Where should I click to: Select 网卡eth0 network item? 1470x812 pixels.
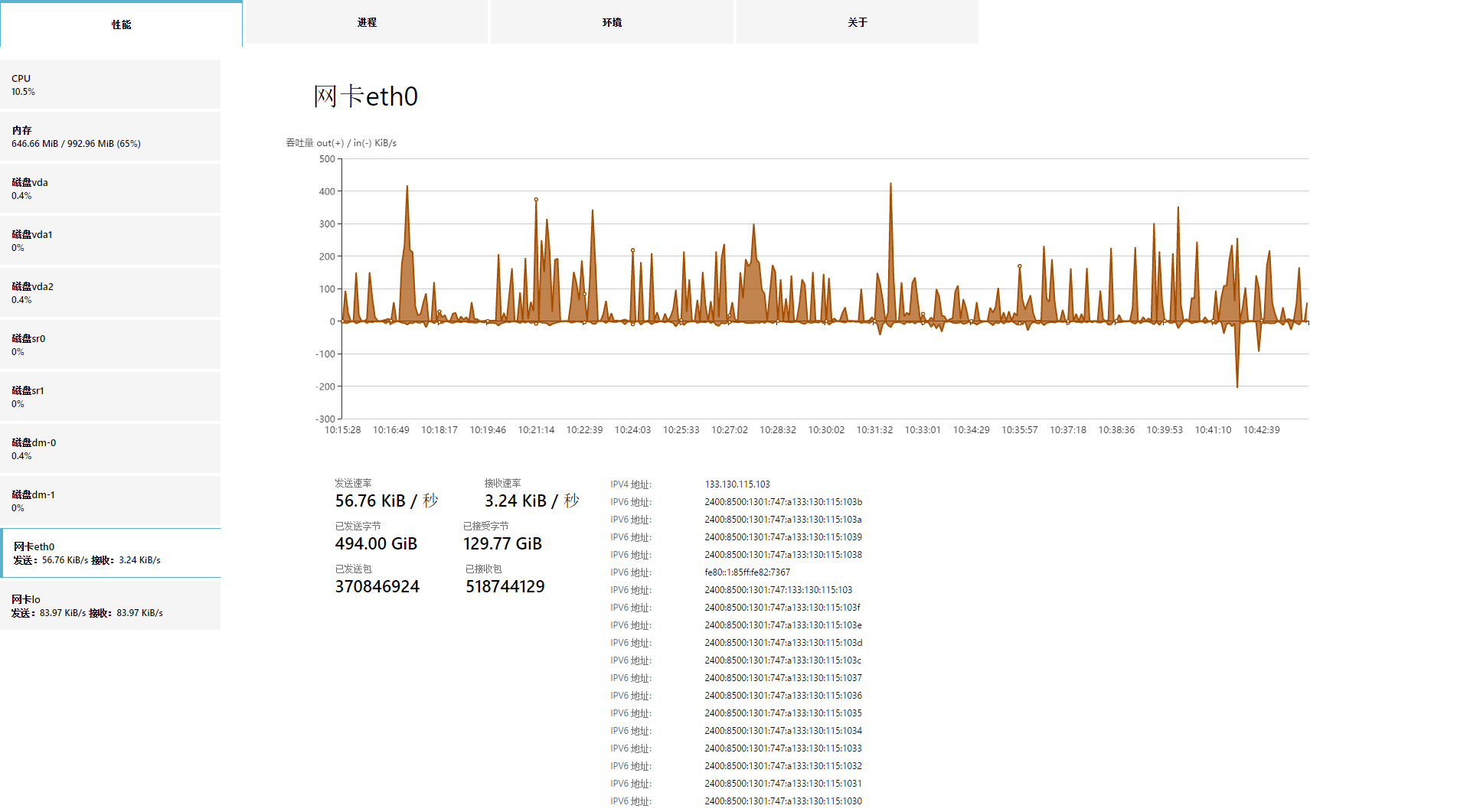click(110, 553)
